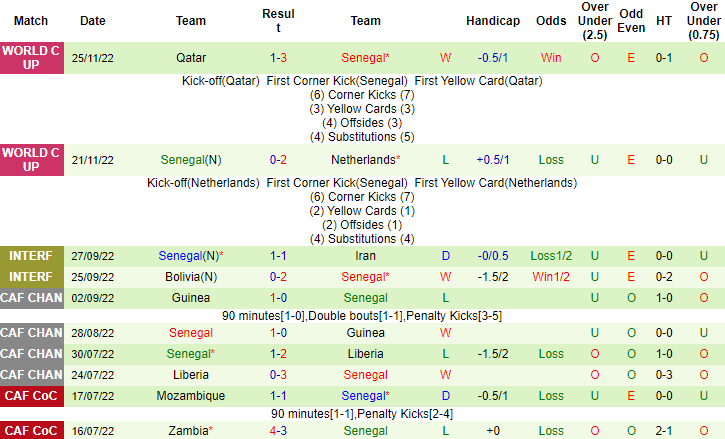Open the Liberia team on 30/07/22 row
Viewport: 725px width, 439px height.
pos(365,353)
